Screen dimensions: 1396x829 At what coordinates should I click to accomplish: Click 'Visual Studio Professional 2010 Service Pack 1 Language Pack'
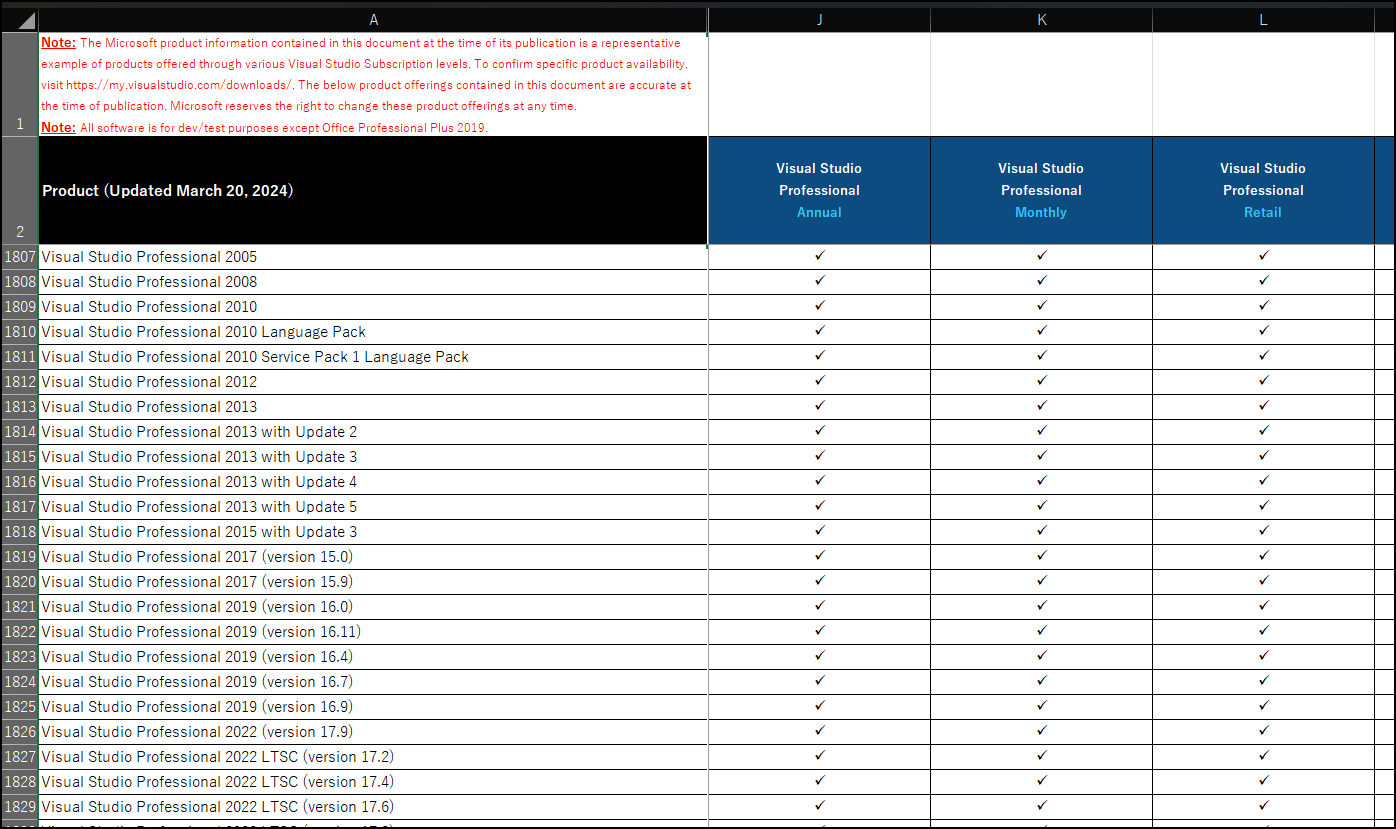(x=373, y=357)
